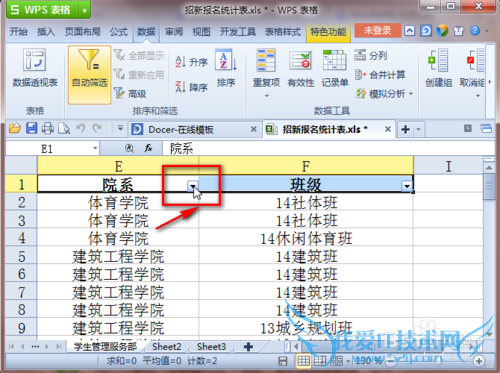This screenshot has width=500, height=373.
Task: Click Create Group (创建组)
Action: pyautogui.click(x=438, y=68)
